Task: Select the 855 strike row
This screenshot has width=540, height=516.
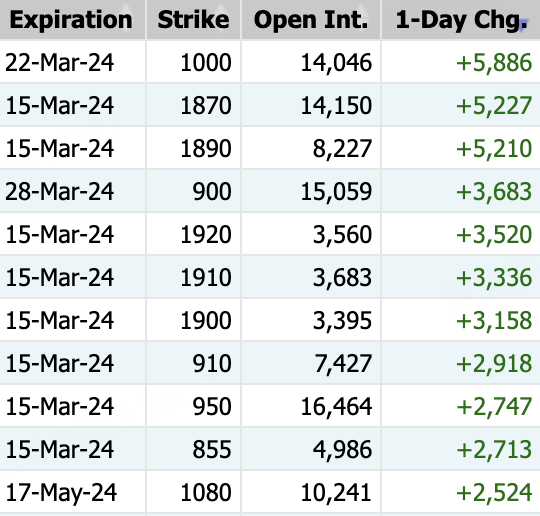Action: click(270, 449)
